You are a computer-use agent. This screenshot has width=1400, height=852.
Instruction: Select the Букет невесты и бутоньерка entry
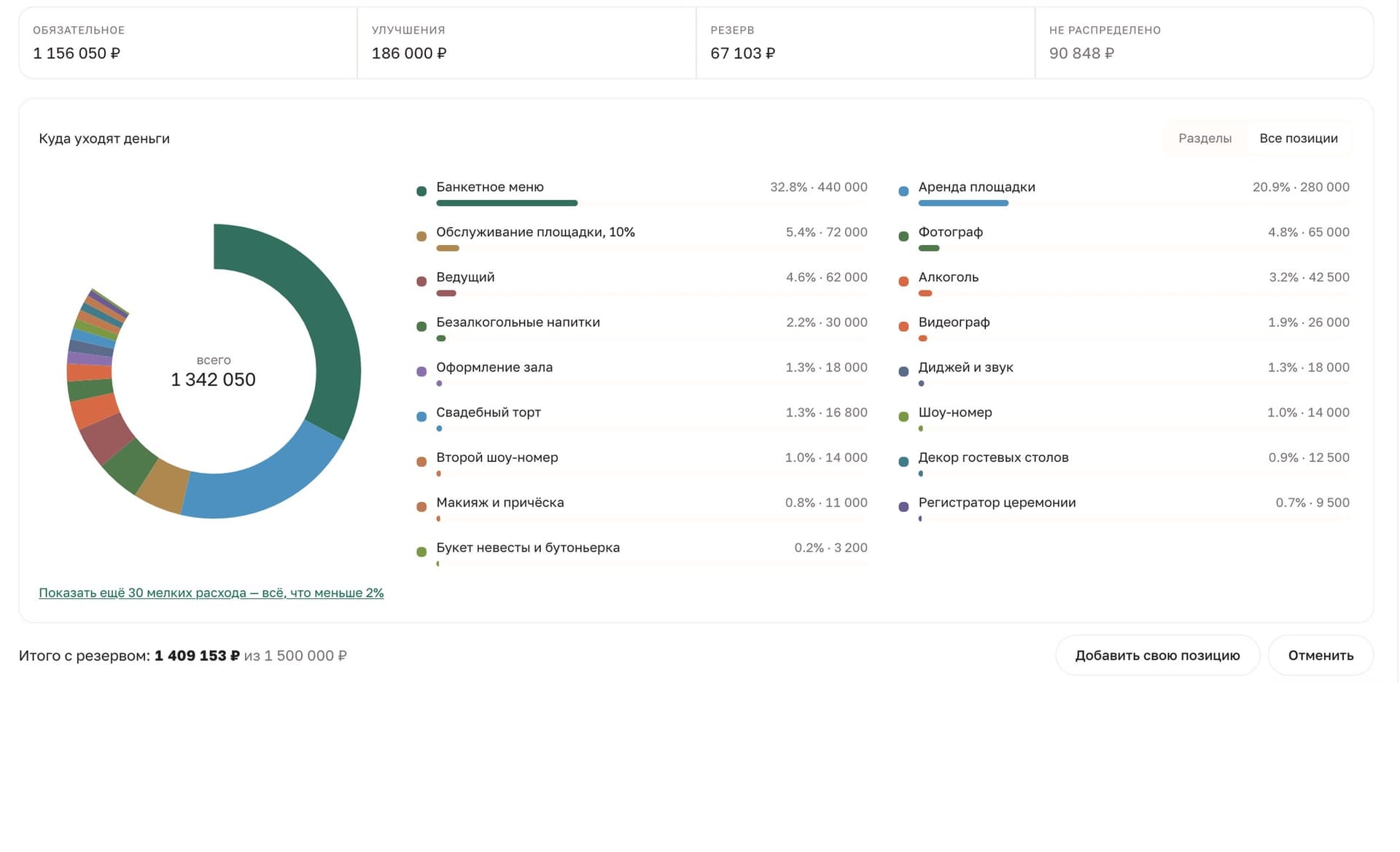pos(642,556)
